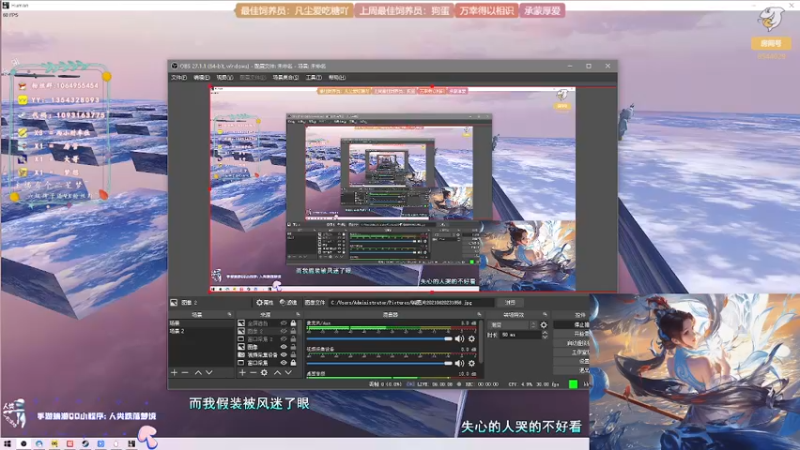Toggle lock on 窗口采集 source
The height and width of the screenshot is (450, 800).
click(293, 363)
